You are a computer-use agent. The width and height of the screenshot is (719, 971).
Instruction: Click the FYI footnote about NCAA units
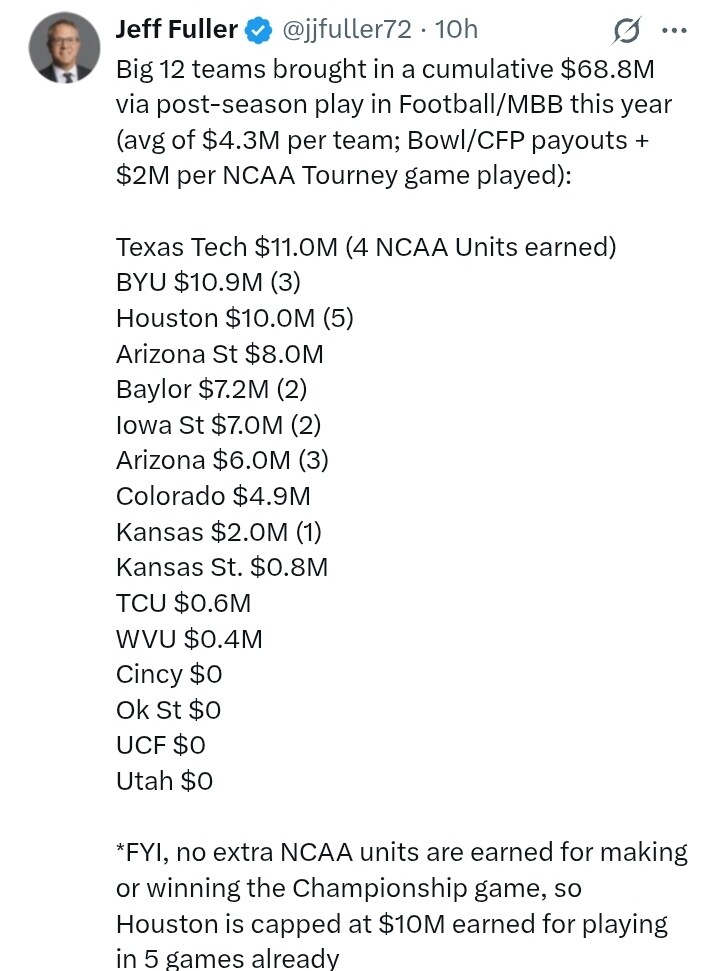pos(401,905)
